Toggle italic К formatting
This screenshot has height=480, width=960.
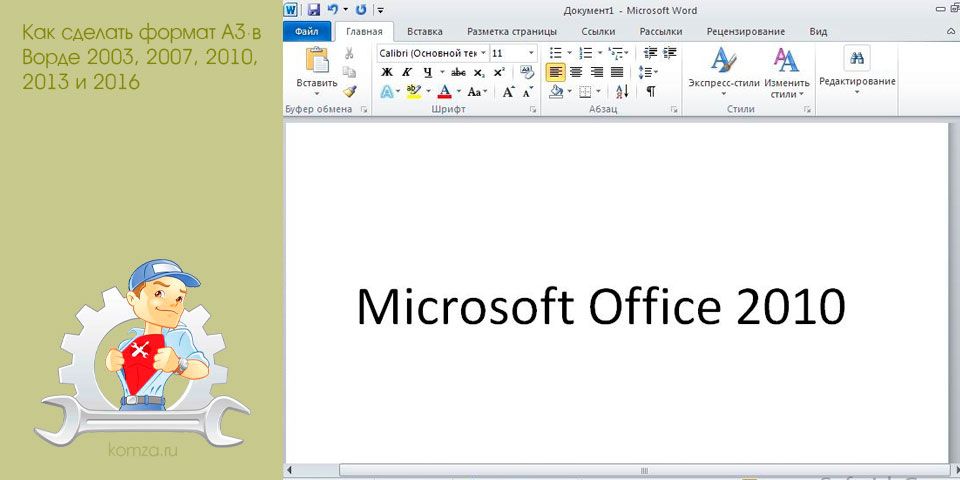pos(406,72)
